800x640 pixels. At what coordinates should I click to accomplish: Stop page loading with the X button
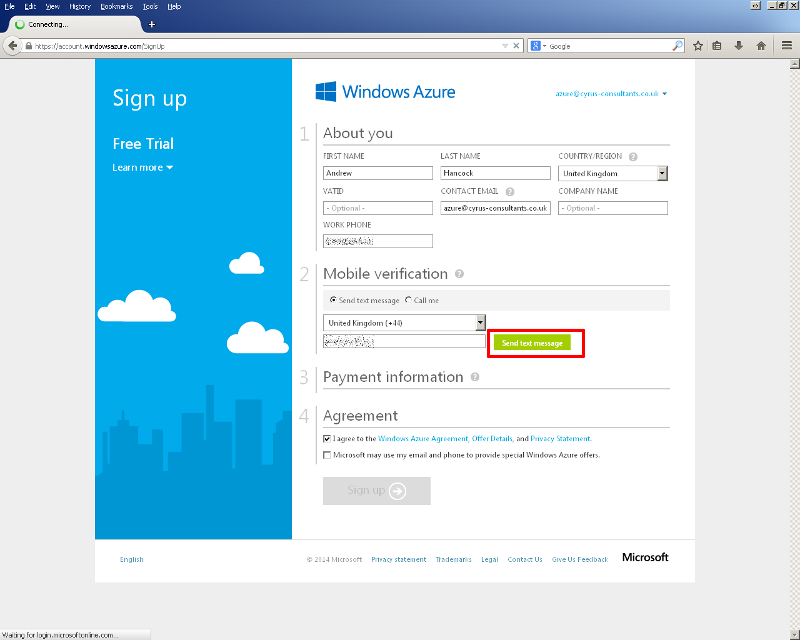[516, 46]
